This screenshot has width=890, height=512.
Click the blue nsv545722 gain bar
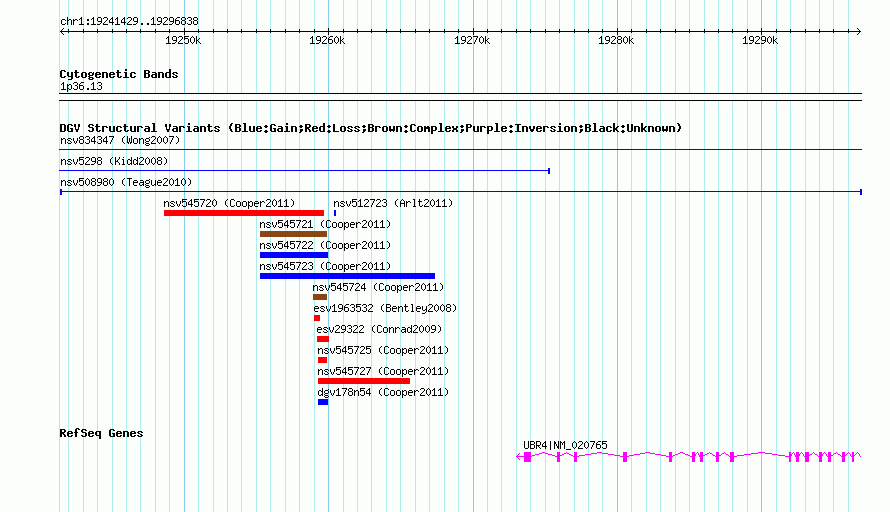(x=294, y=255)
